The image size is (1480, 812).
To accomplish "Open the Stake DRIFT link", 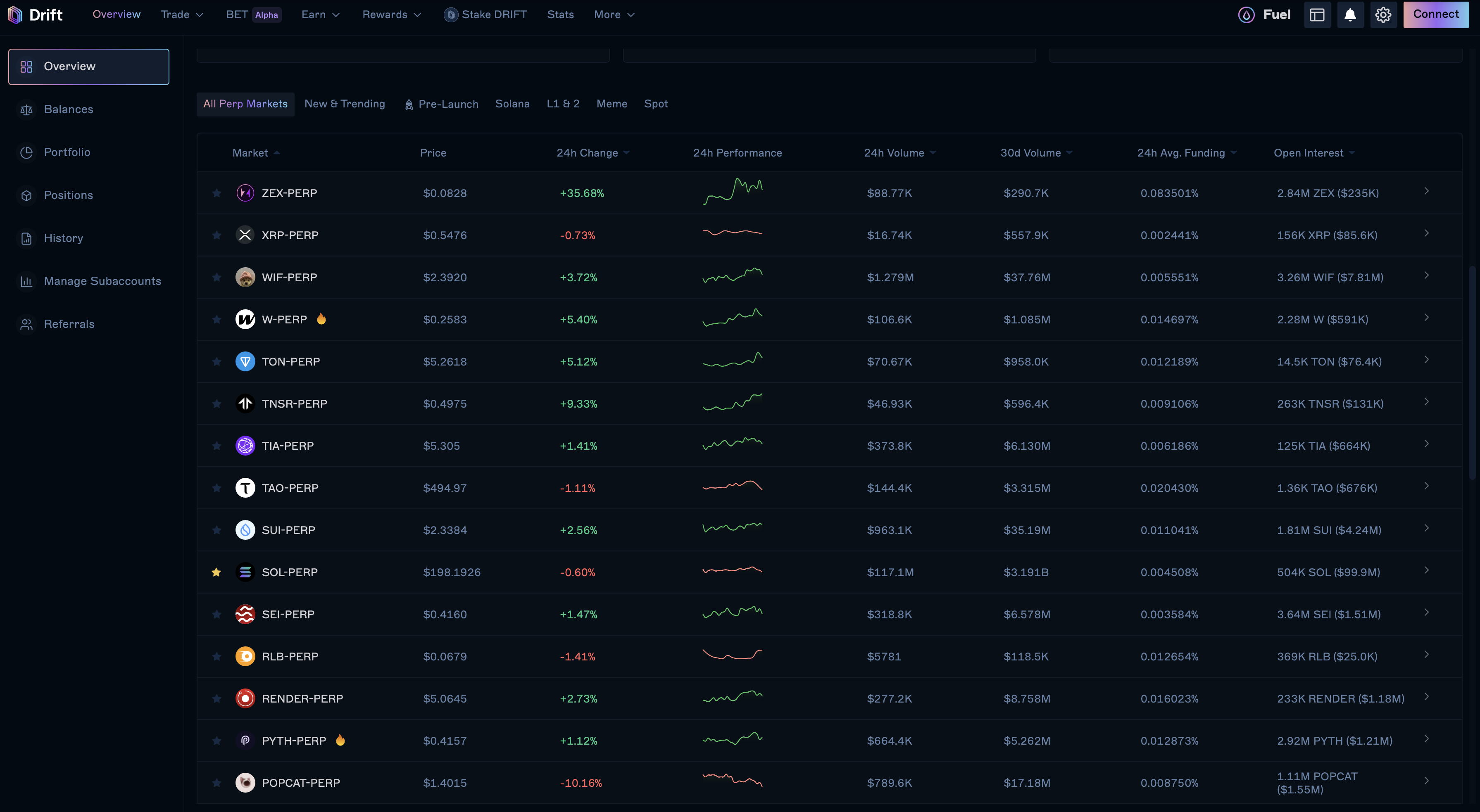I will [x=485, y=14].
